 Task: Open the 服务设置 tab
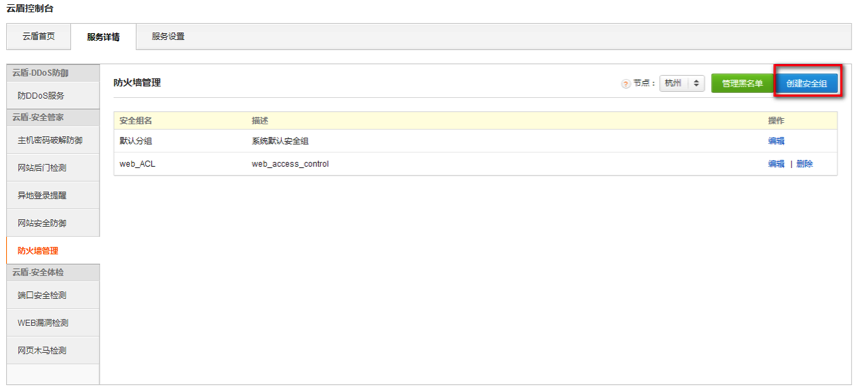point(168,37)
